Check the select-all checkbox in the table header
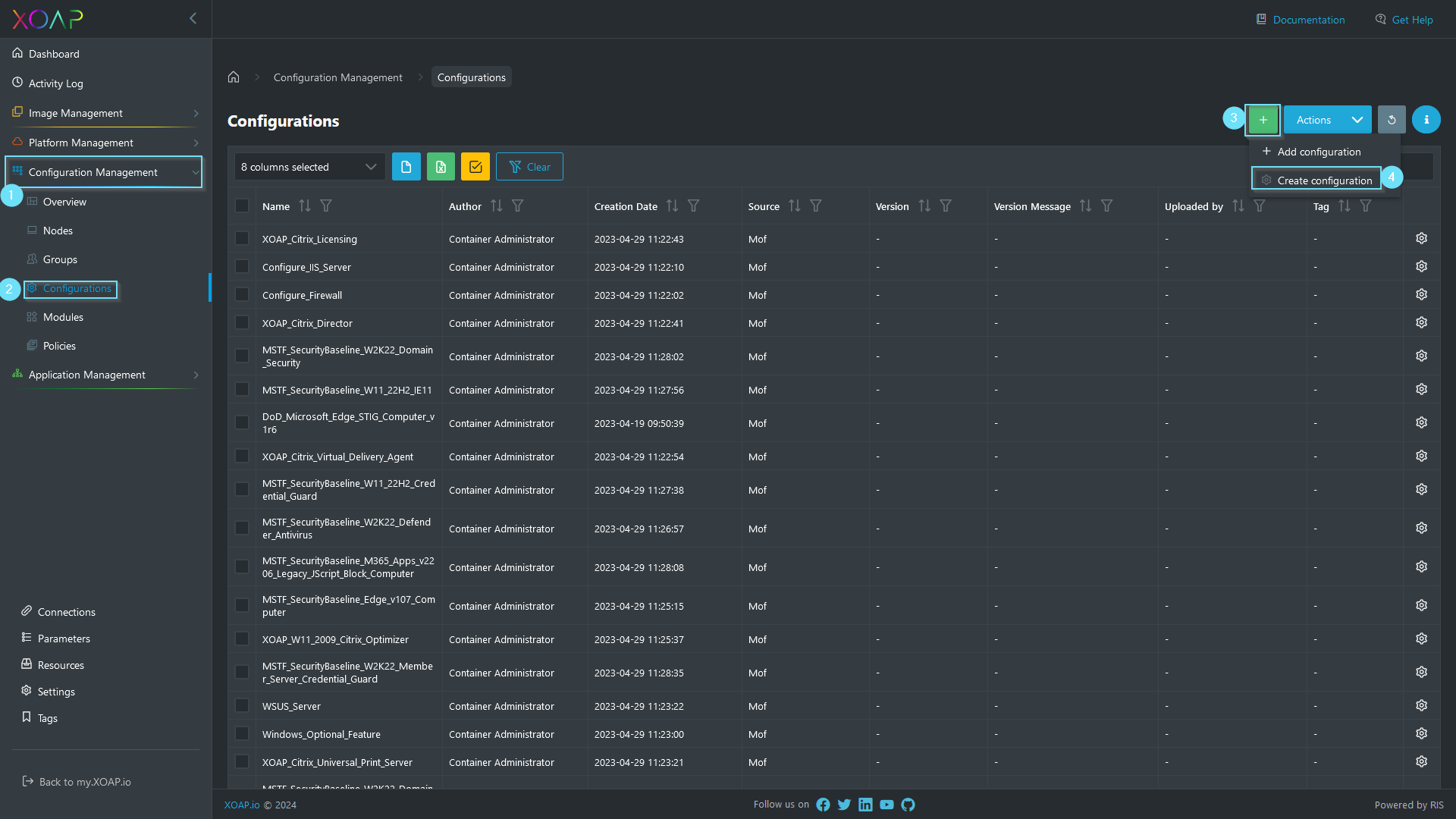The width and height of the screenshot is (1456, 819). click(x=242, y=206)
